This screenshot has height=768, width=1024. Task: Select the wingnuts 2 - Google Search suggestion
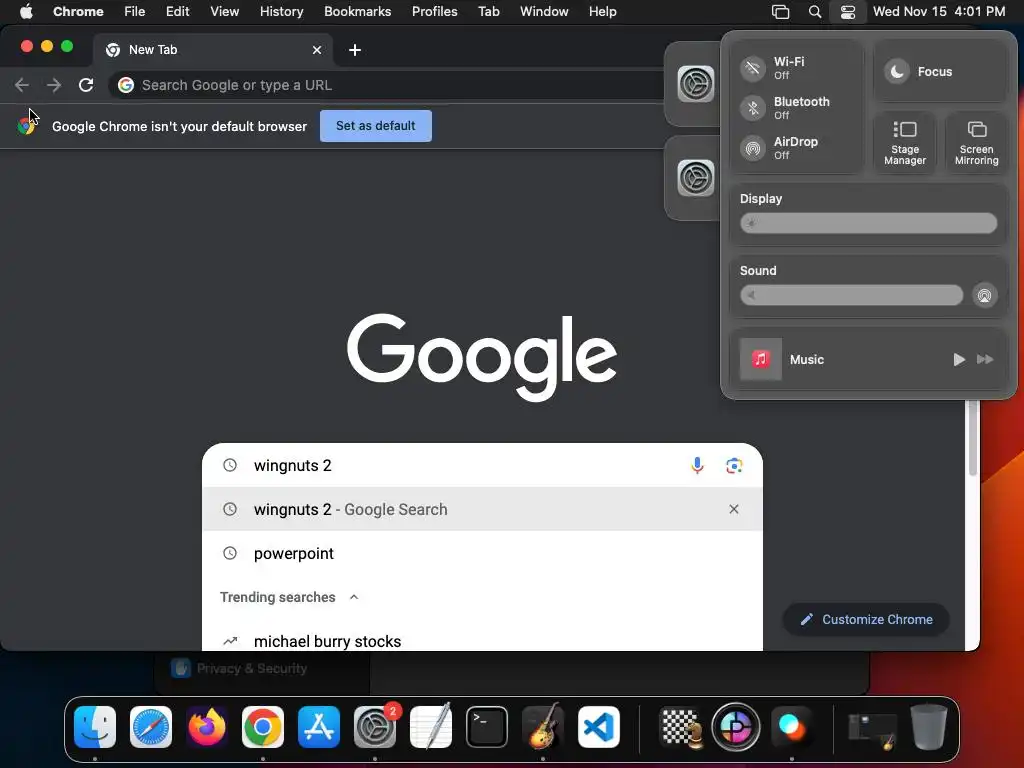[x=482, y=509]
